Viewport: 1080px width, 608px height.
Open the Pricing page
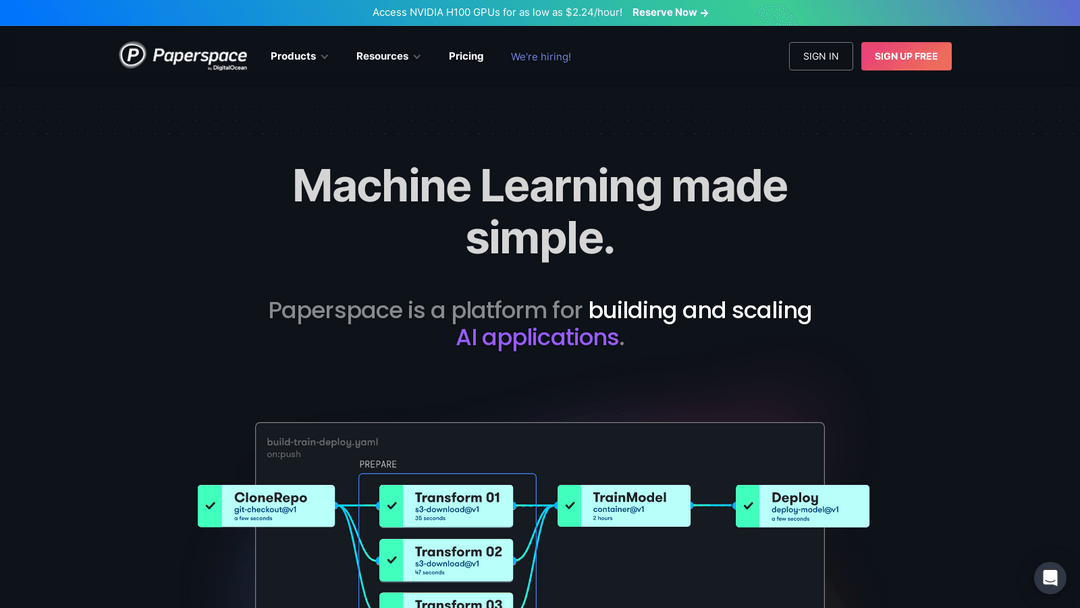coord(466,56)
